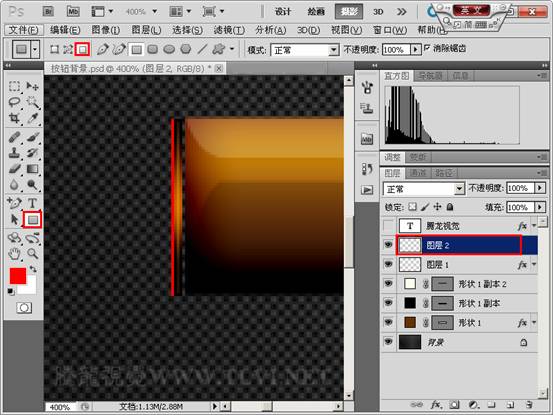The height and width of the screenshot is (415, 553).
Task: Hide layer 图层 1
Action: click(x=388, y=264)
